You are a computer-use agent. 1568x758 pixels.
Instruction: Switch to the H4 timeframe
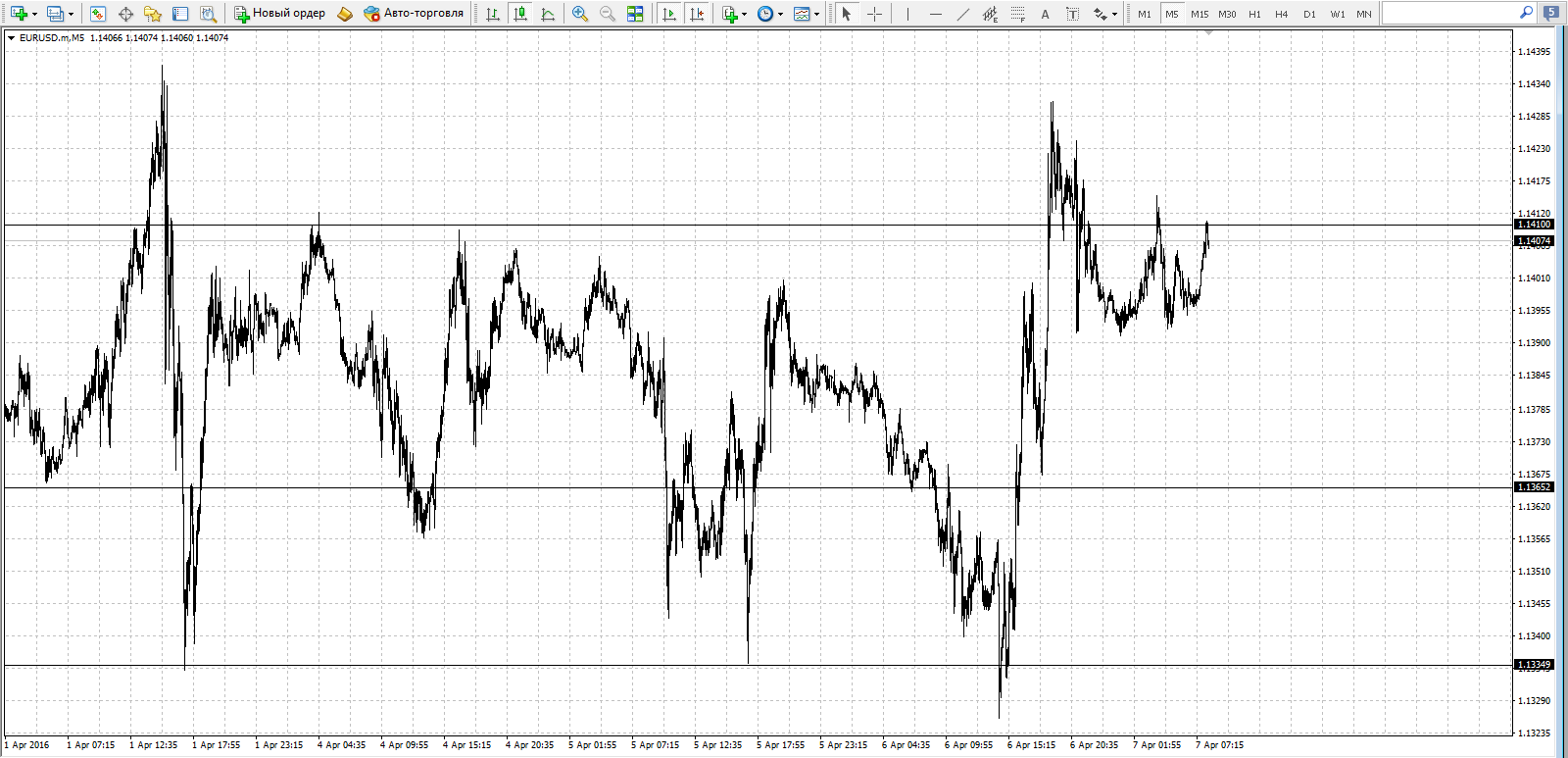point(1282,14)
